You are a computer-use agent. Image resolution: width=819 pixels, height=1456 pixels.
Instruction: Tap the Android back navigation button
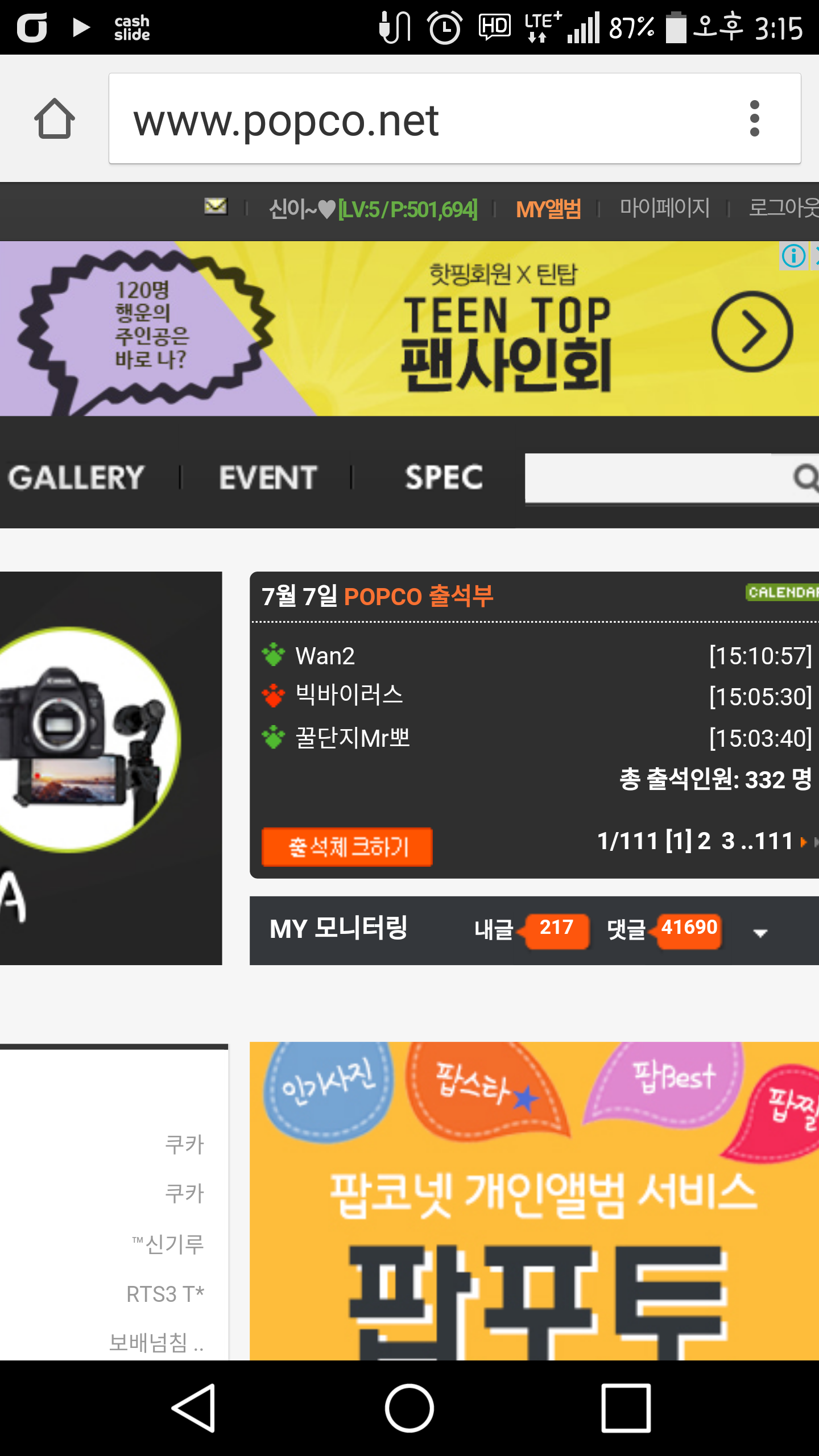pyautogui.click(x=194, y=1408)
